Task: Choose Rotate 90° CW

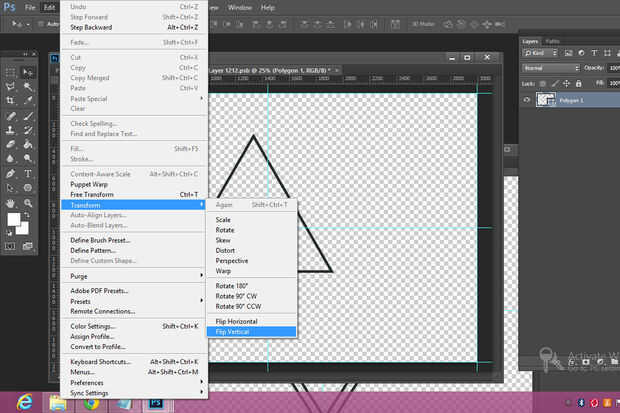Action: click(251, 296)
